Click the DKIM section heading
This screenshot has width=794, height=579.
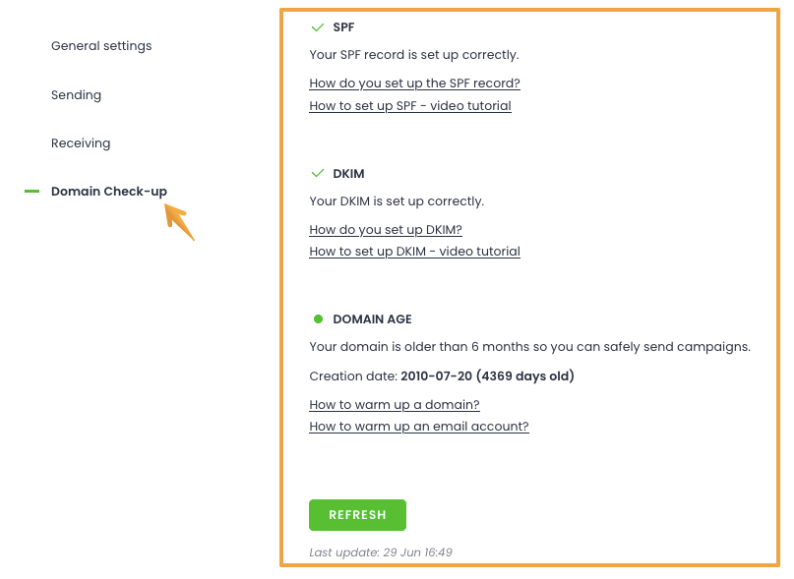click(x=348, y=174)
